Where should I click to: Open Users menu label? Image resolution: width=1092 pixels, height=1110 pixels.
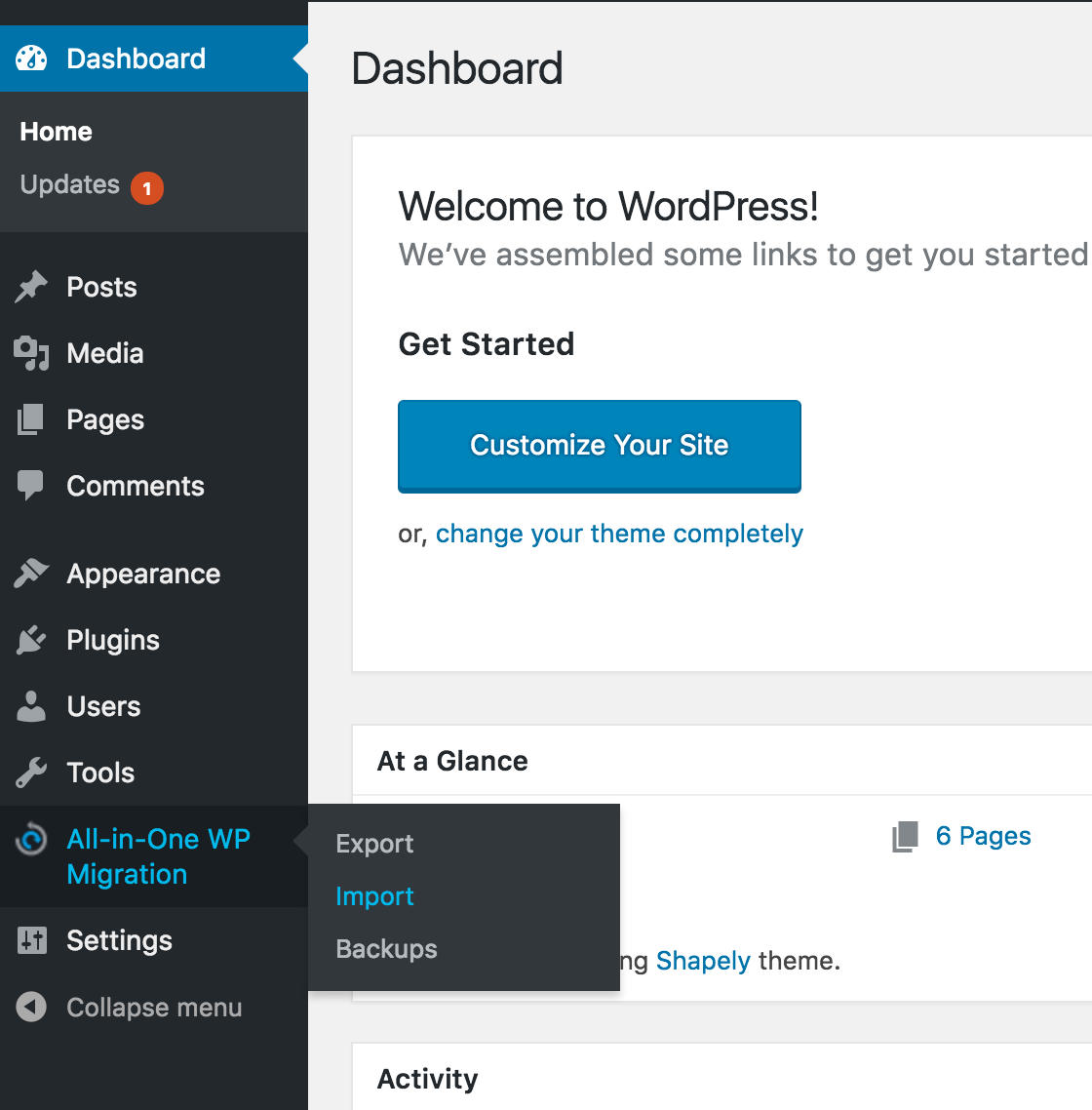click(x=103, y=706)
